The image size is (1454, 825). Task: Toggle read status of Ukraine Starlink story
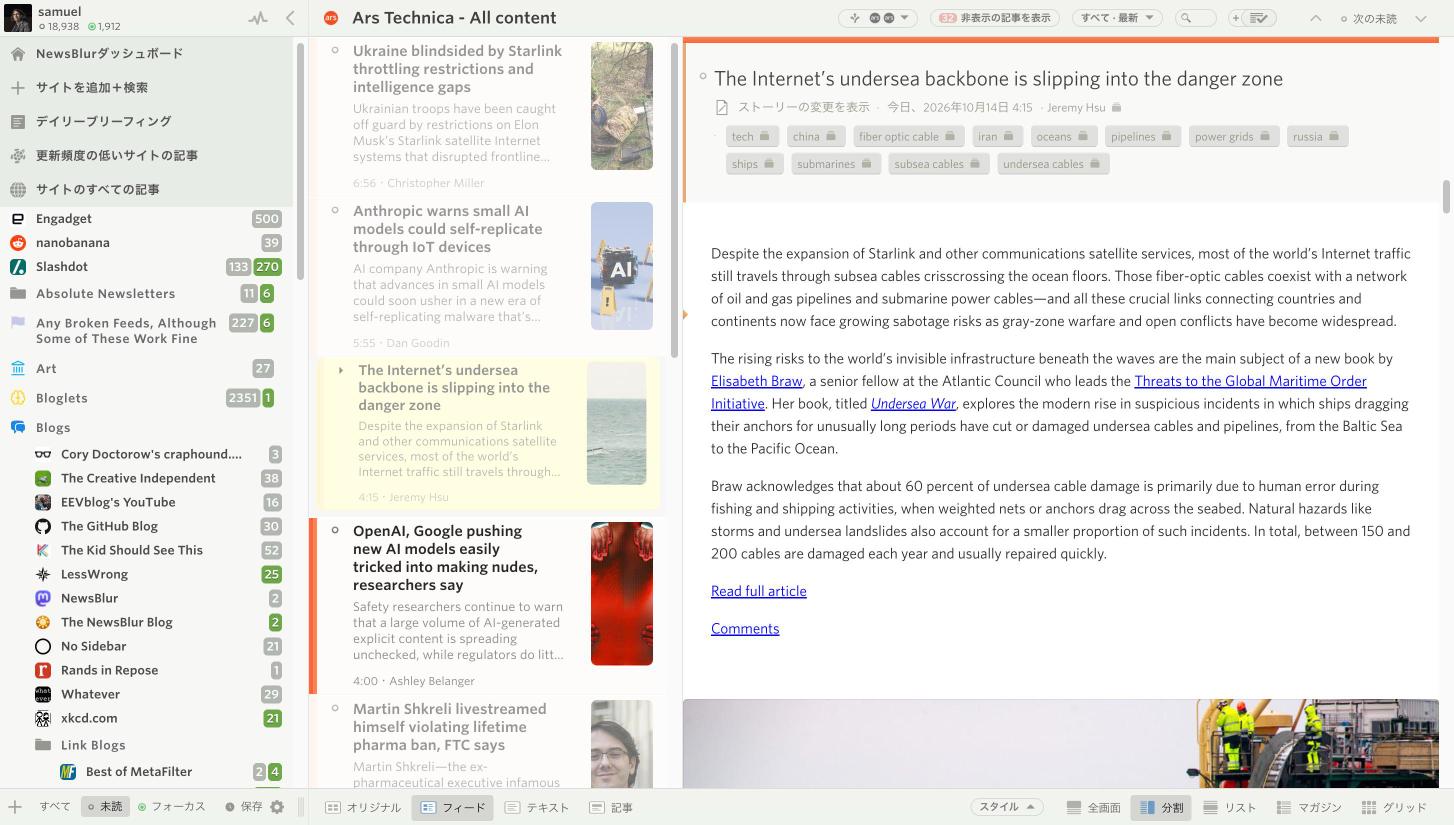[335, 51]
